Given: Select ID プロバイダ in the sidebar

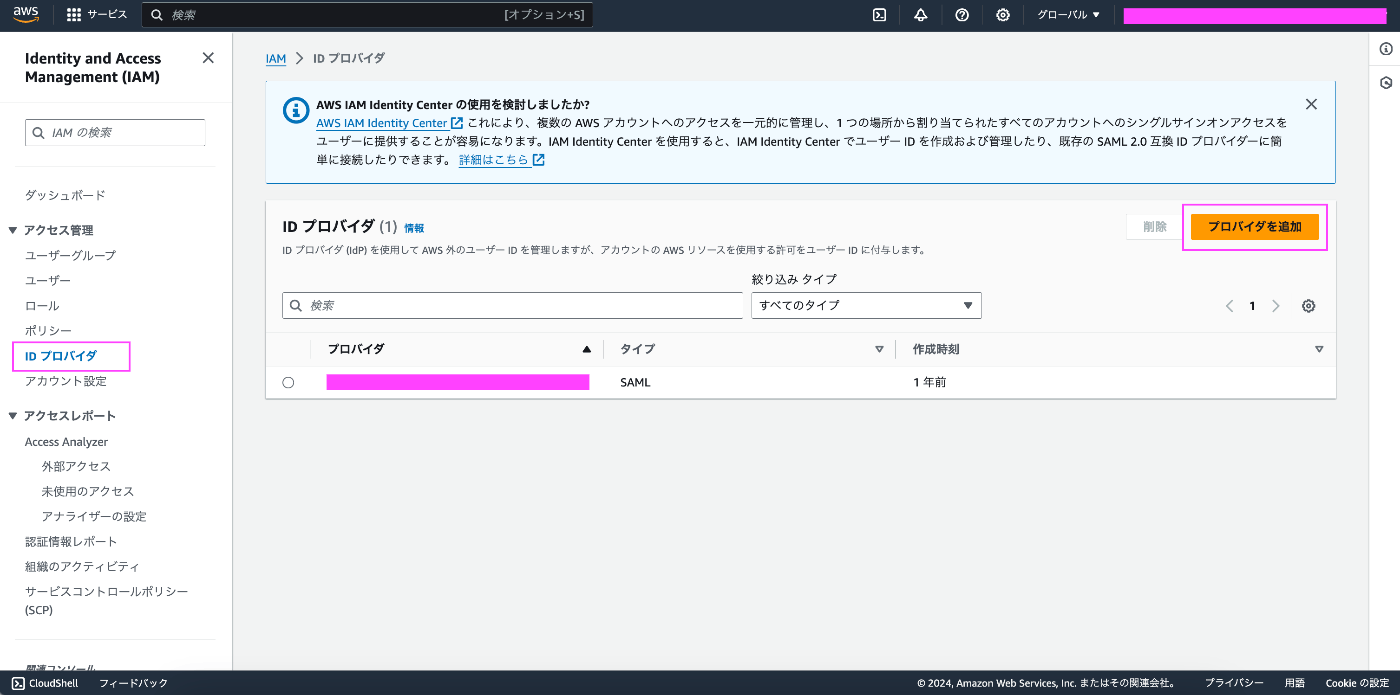Looking at the screenshot, I should pyautogui.click(x=61, y=356).
